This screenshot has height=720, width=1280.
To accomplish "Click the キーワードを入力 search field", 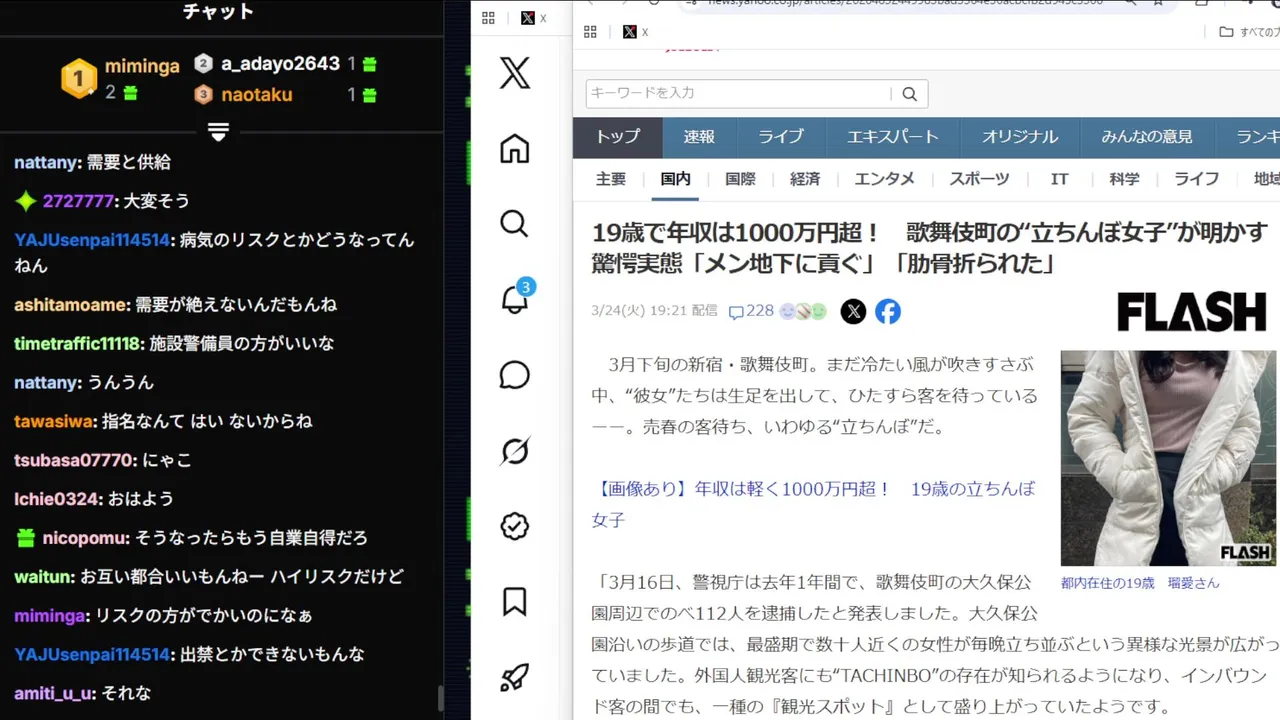I will tap(739, 94).
